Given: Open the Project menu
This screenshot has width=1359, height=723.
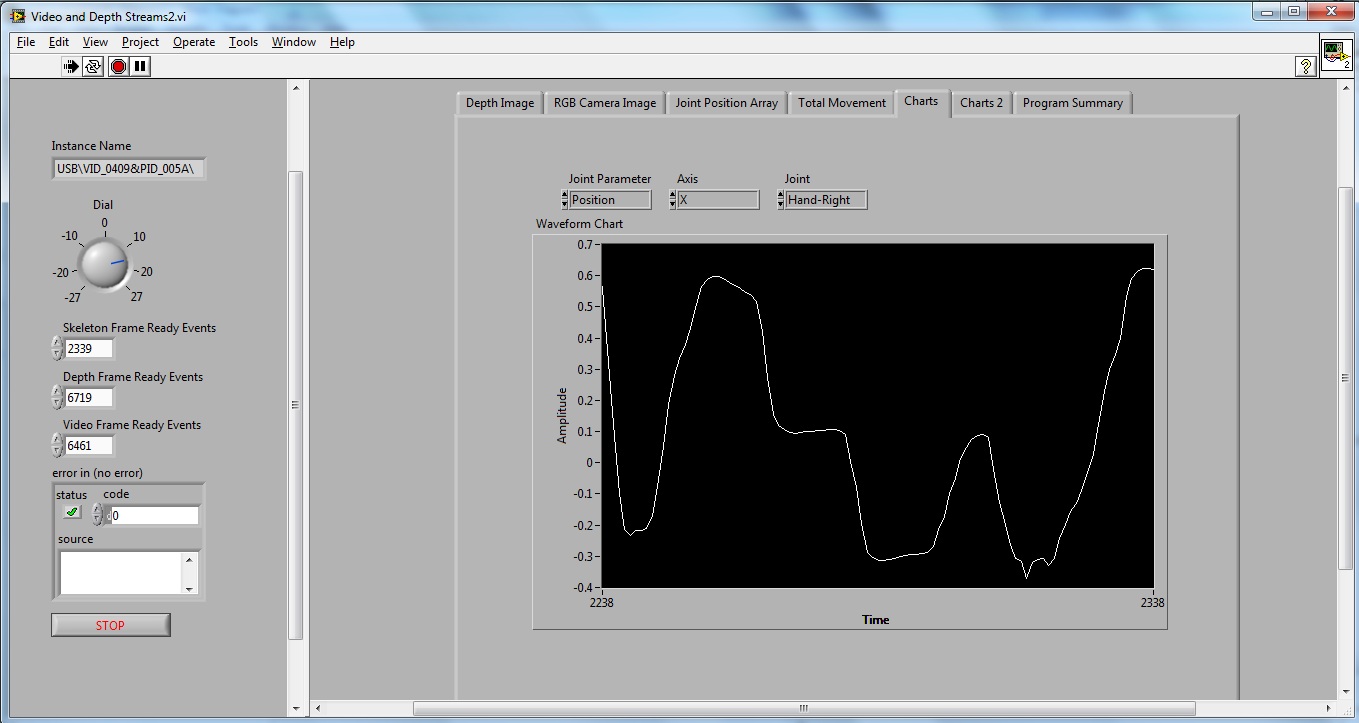Looking at the screenshot, I should 140,42.
